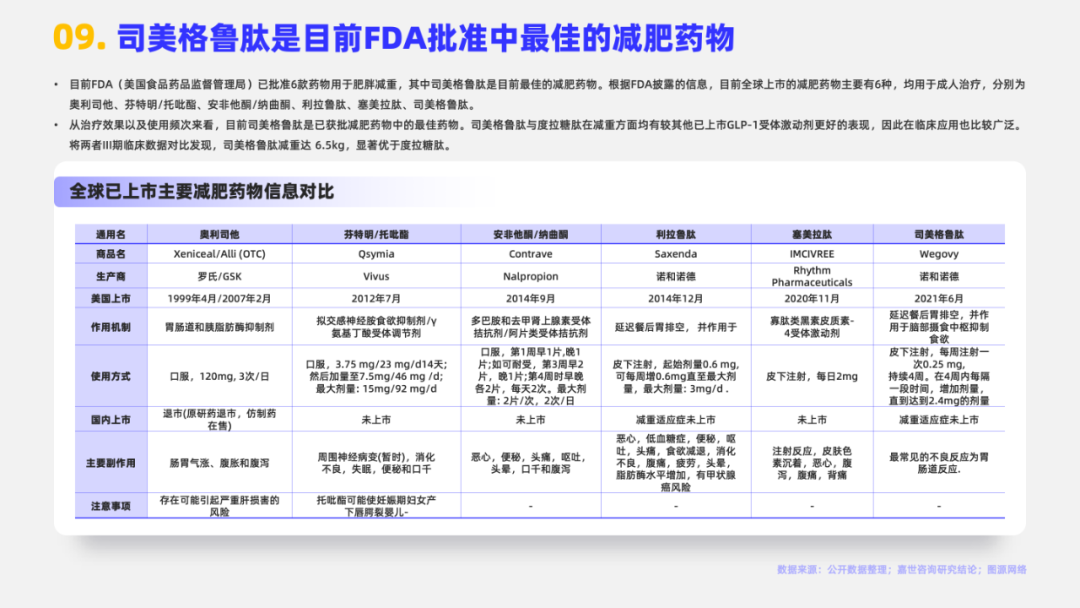Click the 1999年4月/2007年2月 date cell
This screenshot has width=1080, height=608.
point(219,299)
